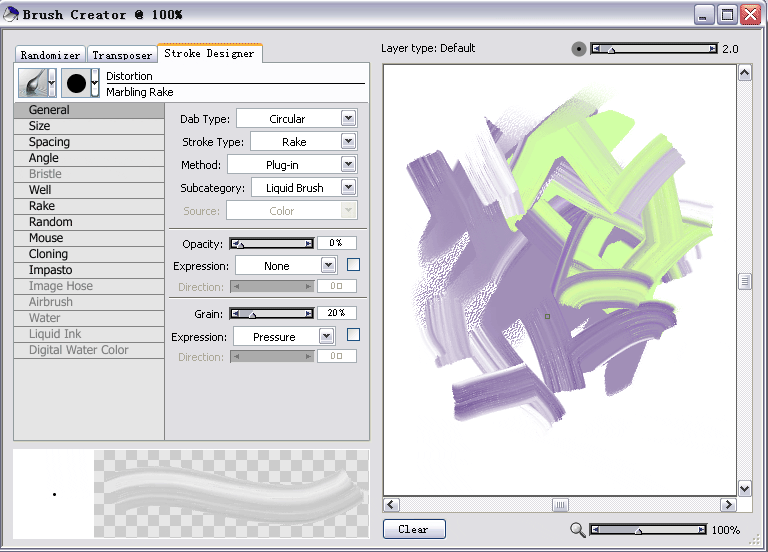Screen dimensions: 768x552
Task: Open the Cloning section
Action: pyautogui.click(x=89, y=254)
